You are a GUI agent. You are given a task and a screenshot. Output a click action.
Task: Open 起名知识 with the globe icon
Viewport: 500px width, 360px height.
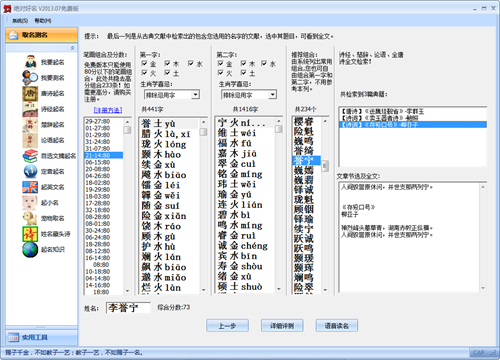[44, 249]
